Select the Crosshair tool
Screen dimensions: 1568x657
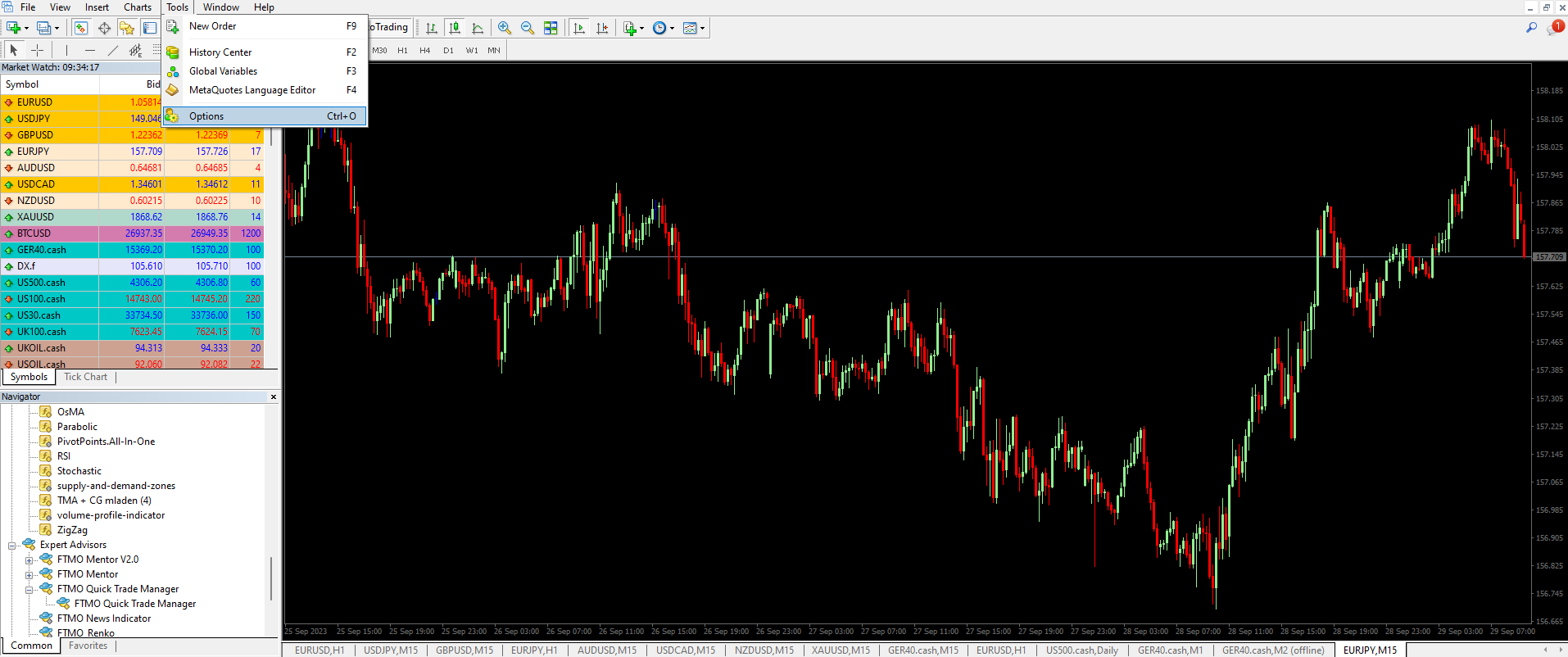(37, 51)
